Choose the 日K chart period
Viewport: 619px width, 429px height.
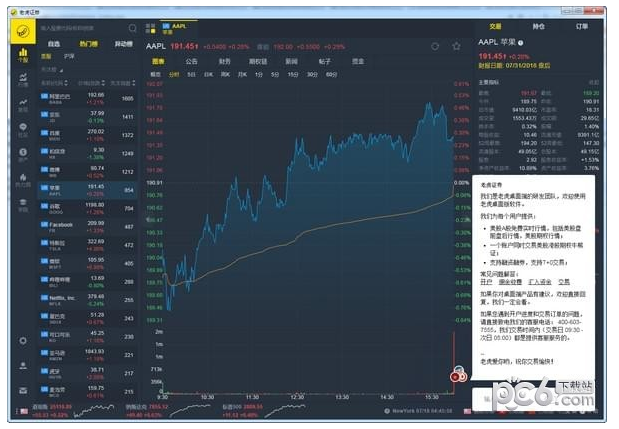[x=208, y=74]
